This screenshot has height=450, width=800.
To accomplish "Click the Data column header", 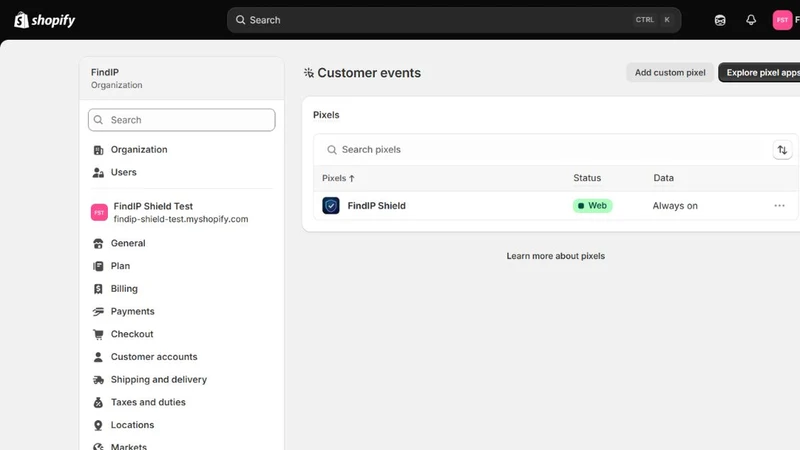I will tap(663, 178).
